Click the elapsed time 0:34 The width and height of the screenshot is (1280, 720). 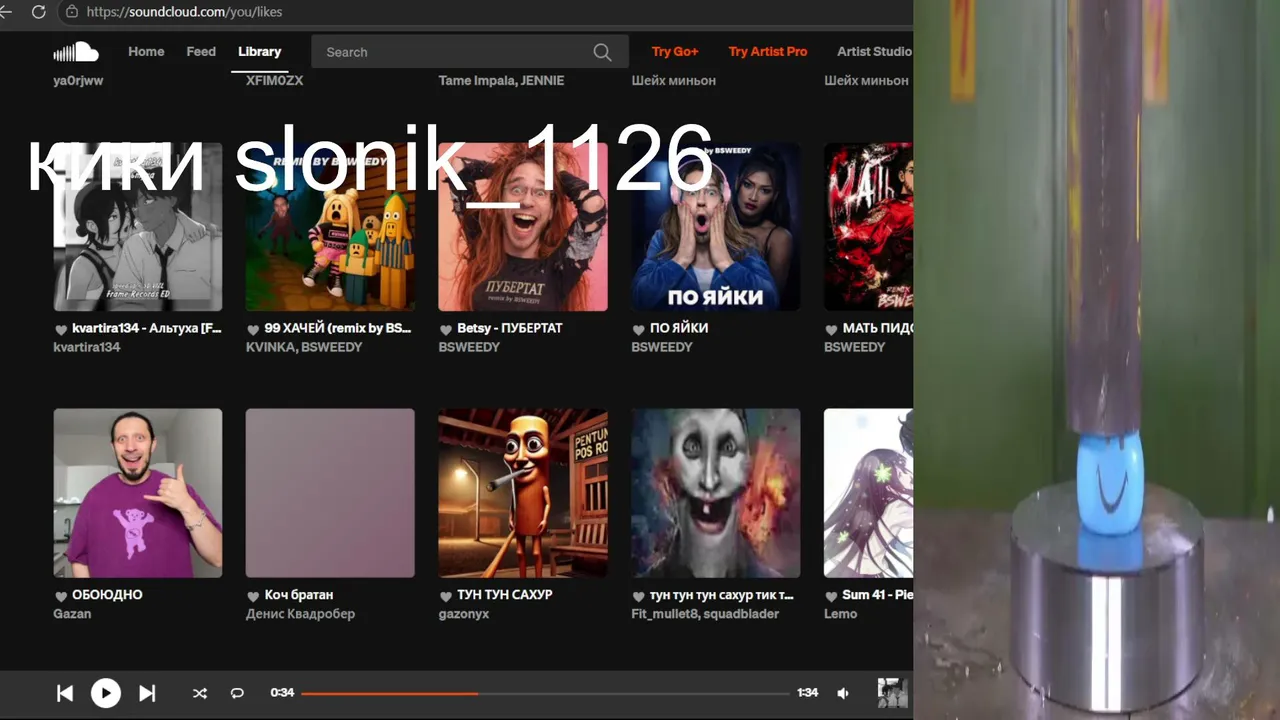pyautogui.click(x=282, y=693)
